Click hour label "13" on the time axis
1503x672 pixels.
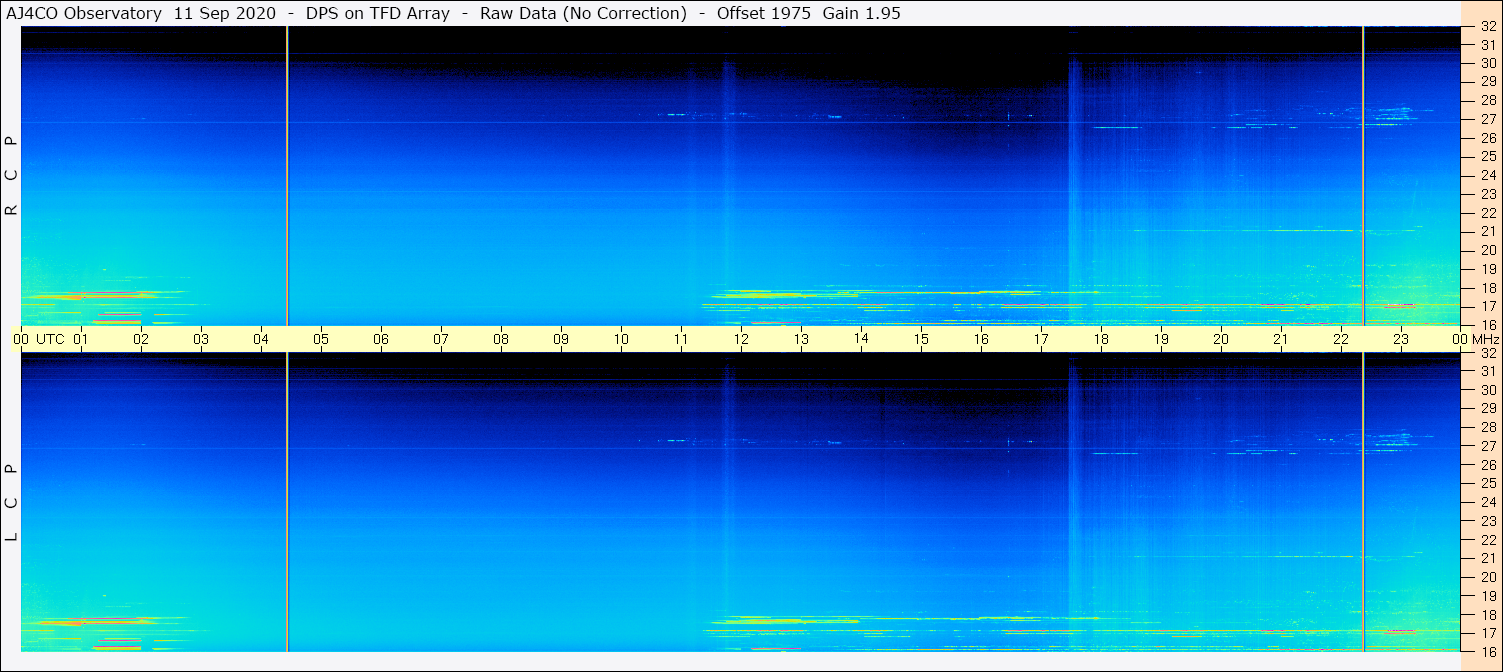coord(801,339)
